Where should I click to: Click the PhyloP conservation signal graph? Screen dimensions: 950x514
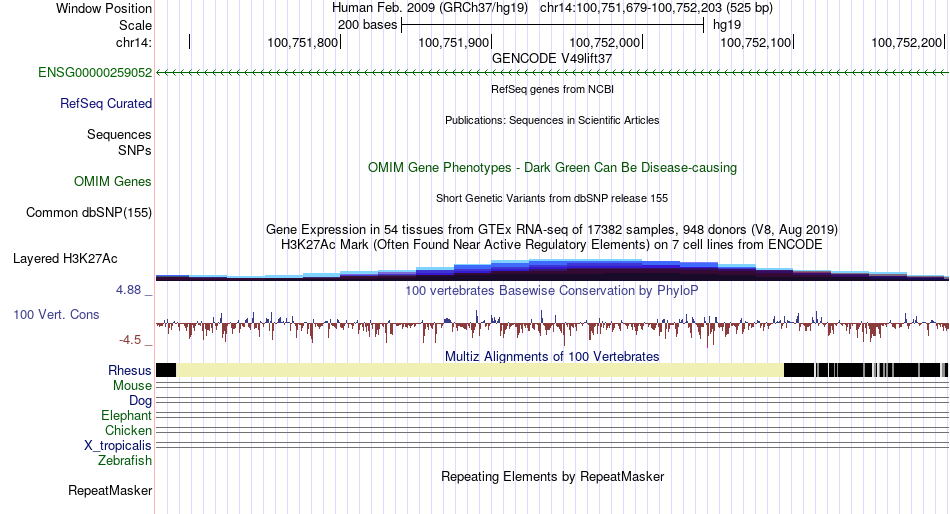point(552,327)
